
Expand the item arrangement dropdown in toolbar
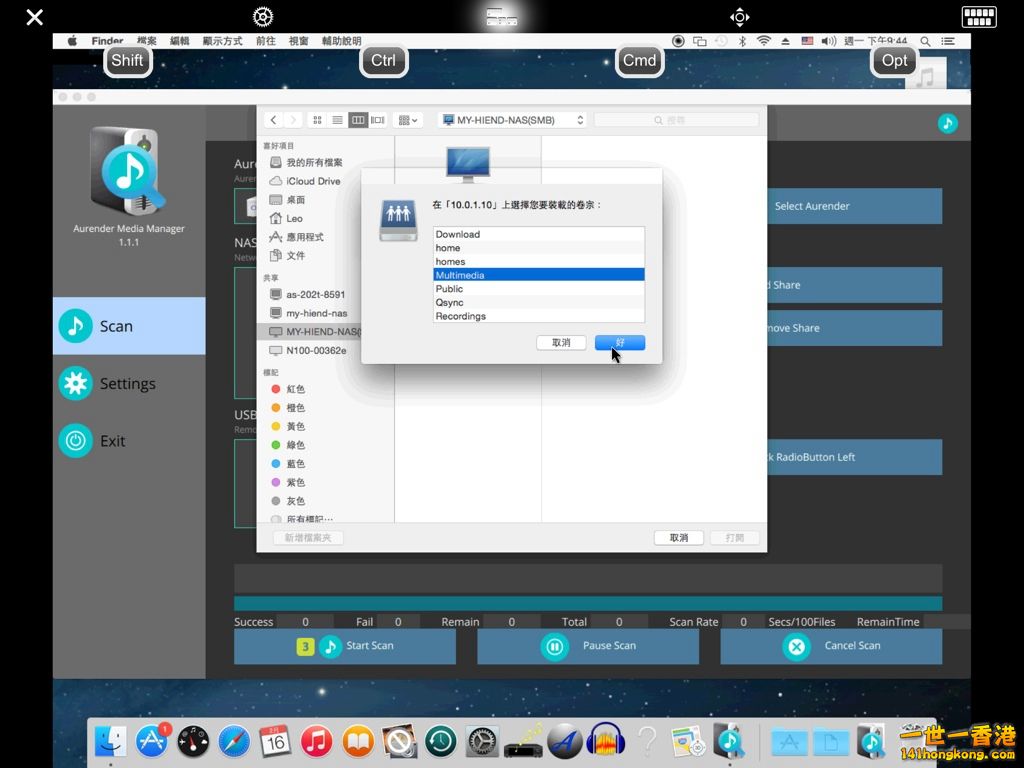pos(409,120)
